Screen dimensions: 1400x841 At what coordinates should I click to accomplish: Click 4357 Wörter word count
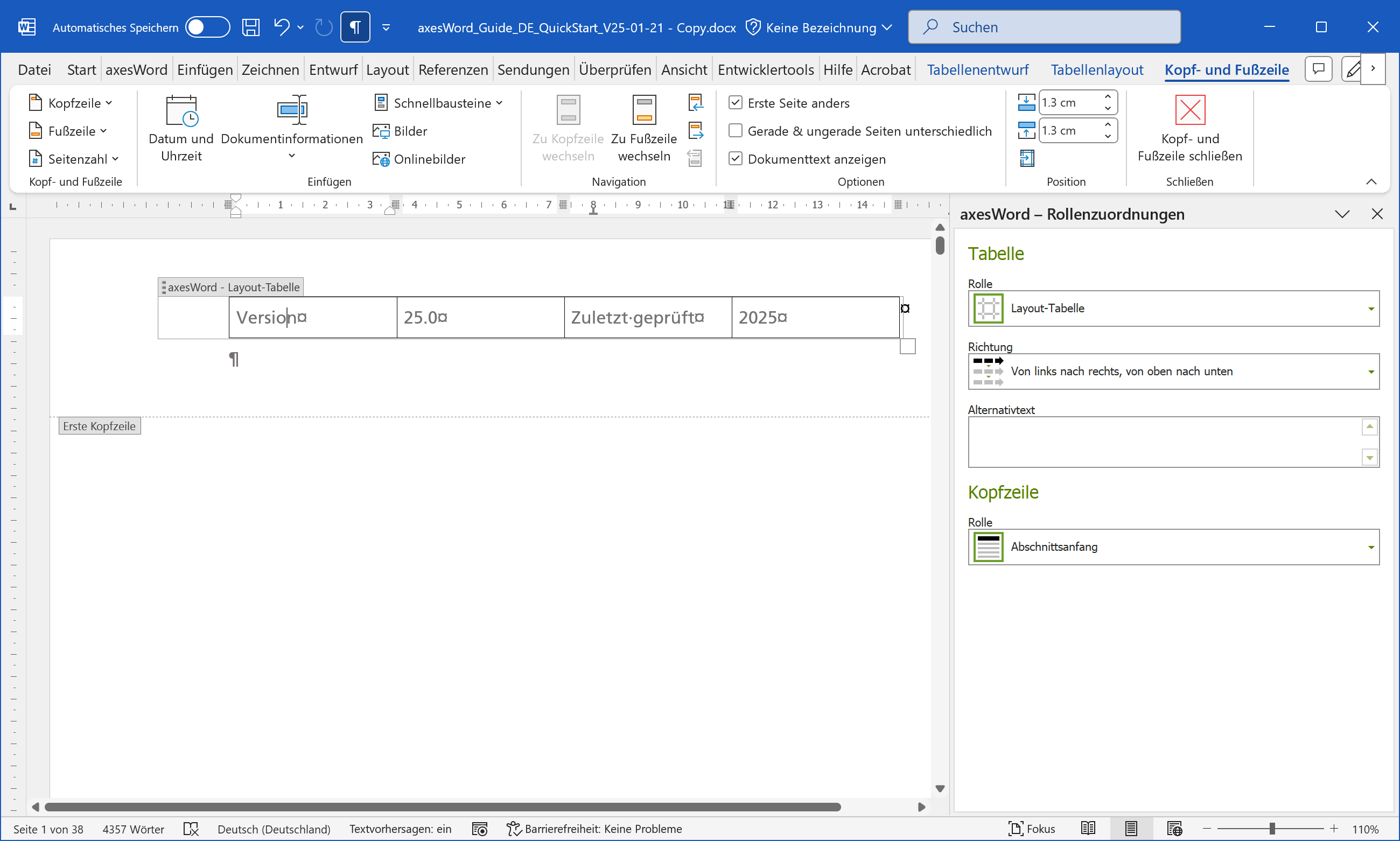click(x=133, y=829)
